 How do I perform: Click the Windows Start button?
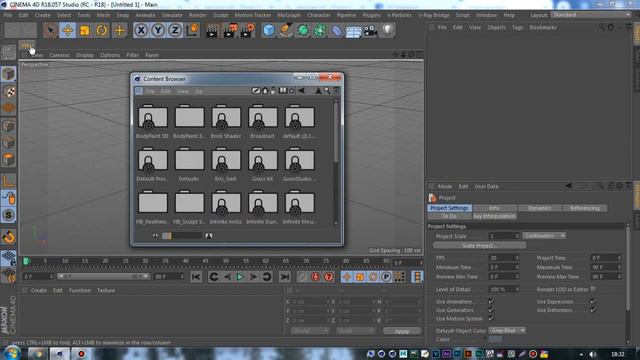click(x=12, y=353)
